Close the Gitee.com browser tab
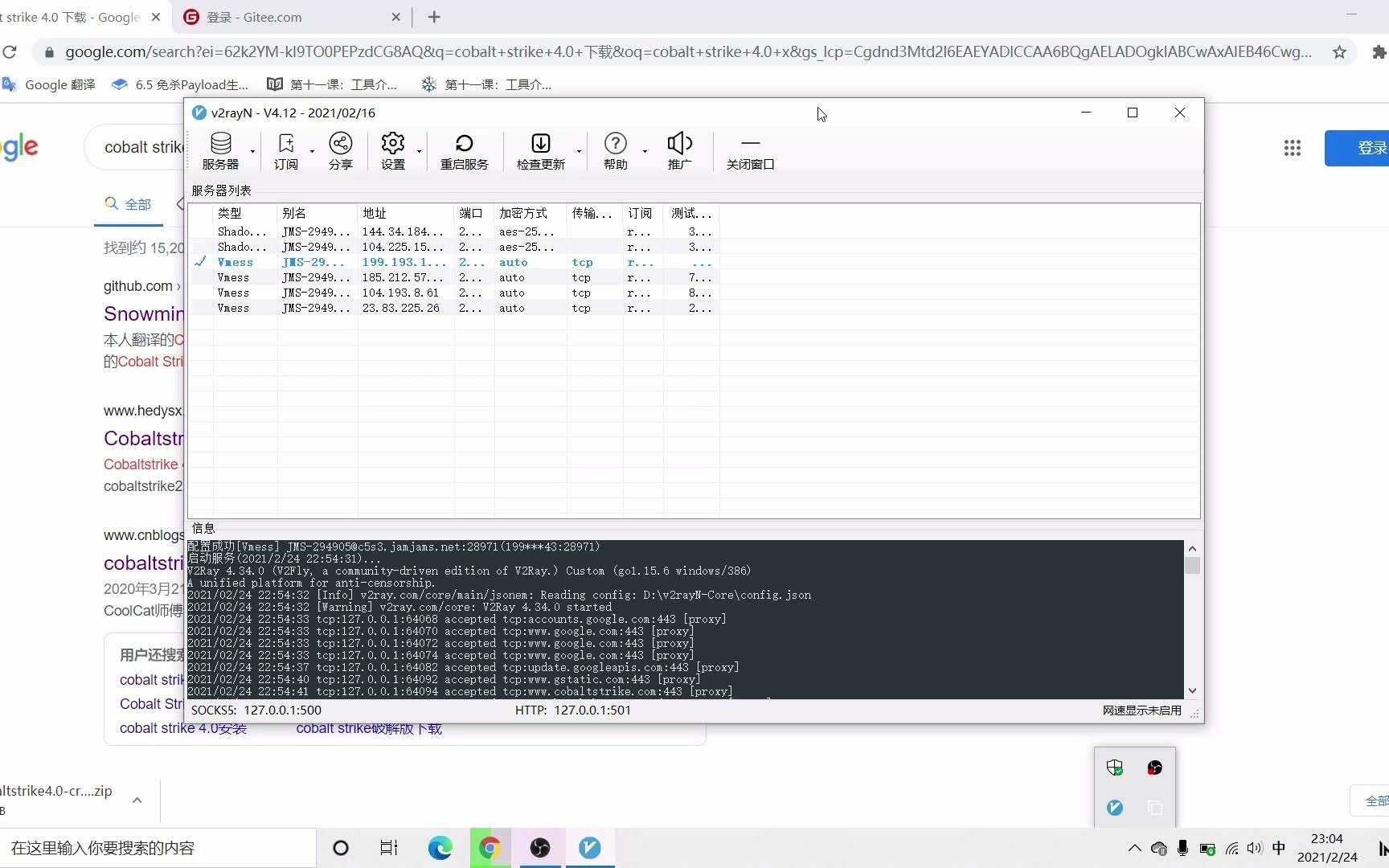This screenshot has height=868, width=1389. [395, 17]
